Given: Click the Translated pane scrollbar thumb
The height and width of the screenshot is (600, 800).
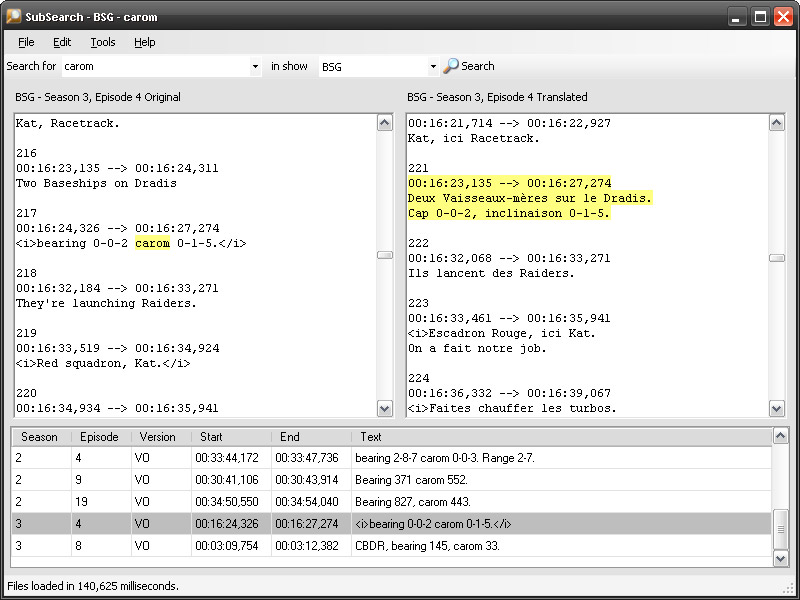Looking at the screenshot, I should [776, 257].
